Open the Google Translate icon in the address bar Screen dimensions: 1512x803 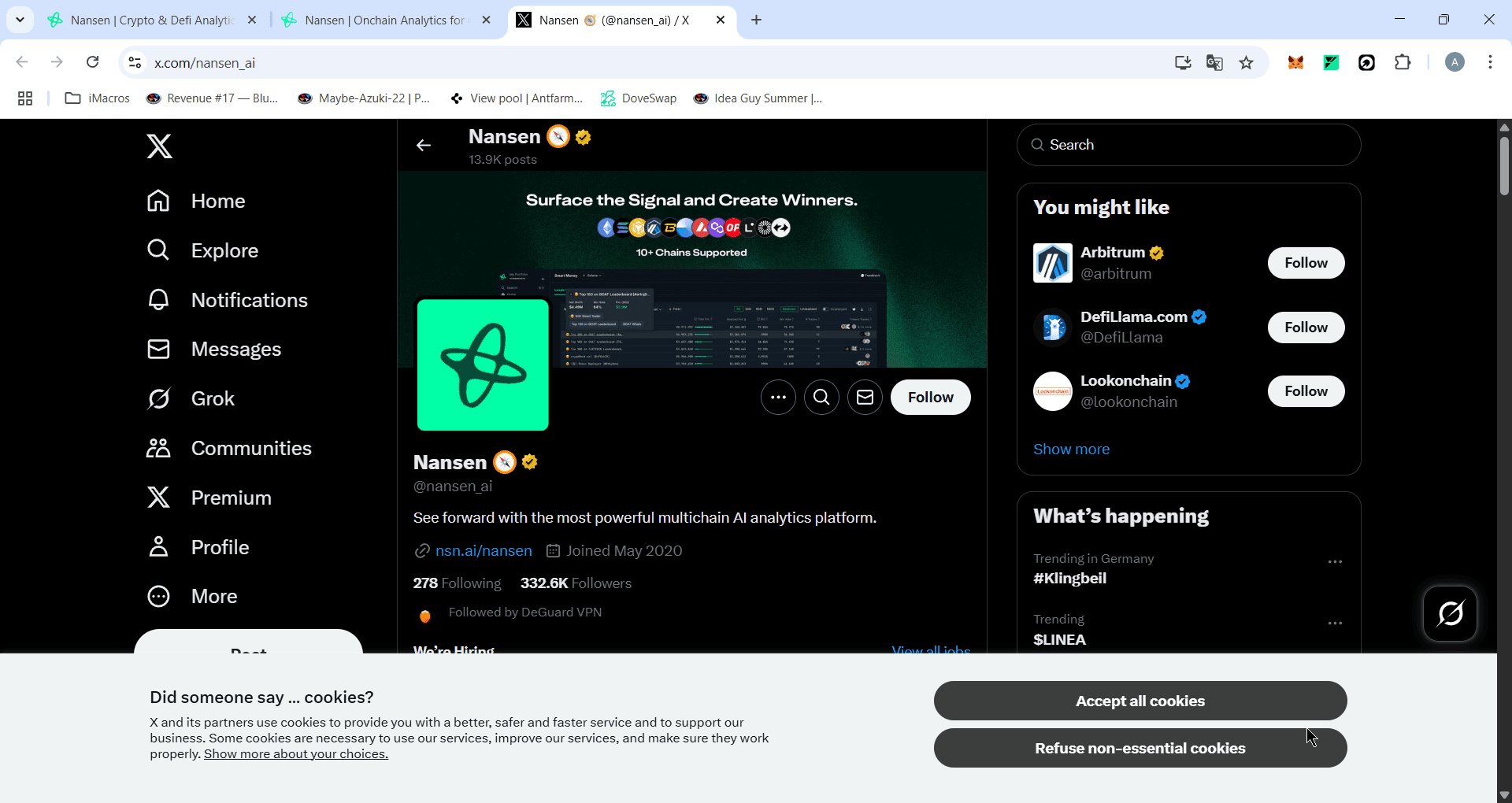[1214, 63]
